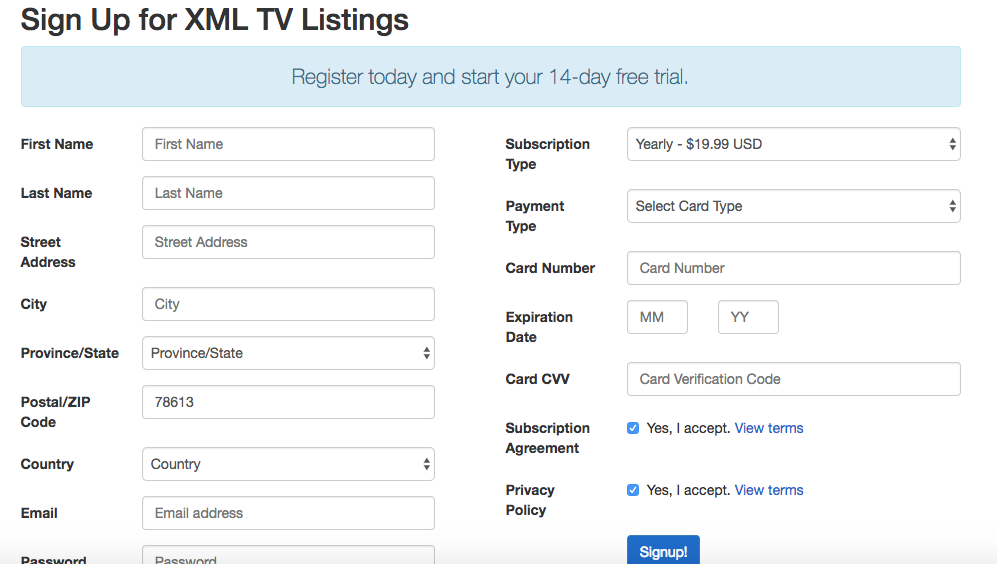Click the Email address input
The width and height of the screenshot is (997, 564).
click(288, 513)
